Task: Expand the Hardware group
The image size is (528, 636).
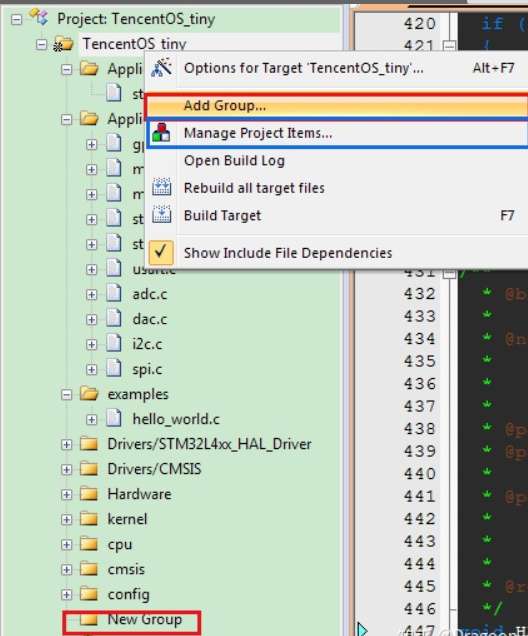Action: pyautogui.click(x=67, y=494)
